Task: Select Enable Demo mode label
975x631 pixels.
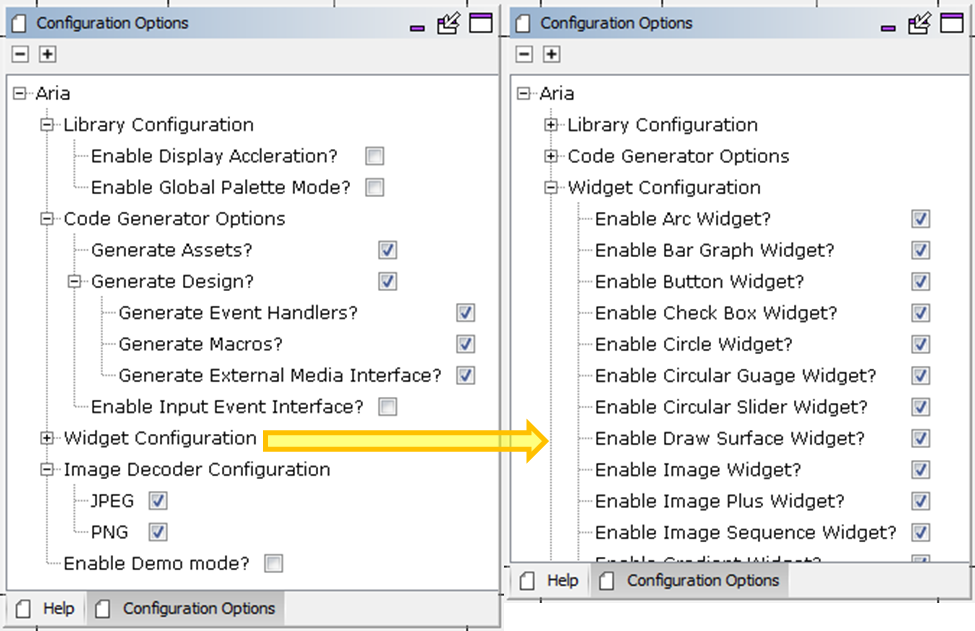Action: (x=156, y=563)
